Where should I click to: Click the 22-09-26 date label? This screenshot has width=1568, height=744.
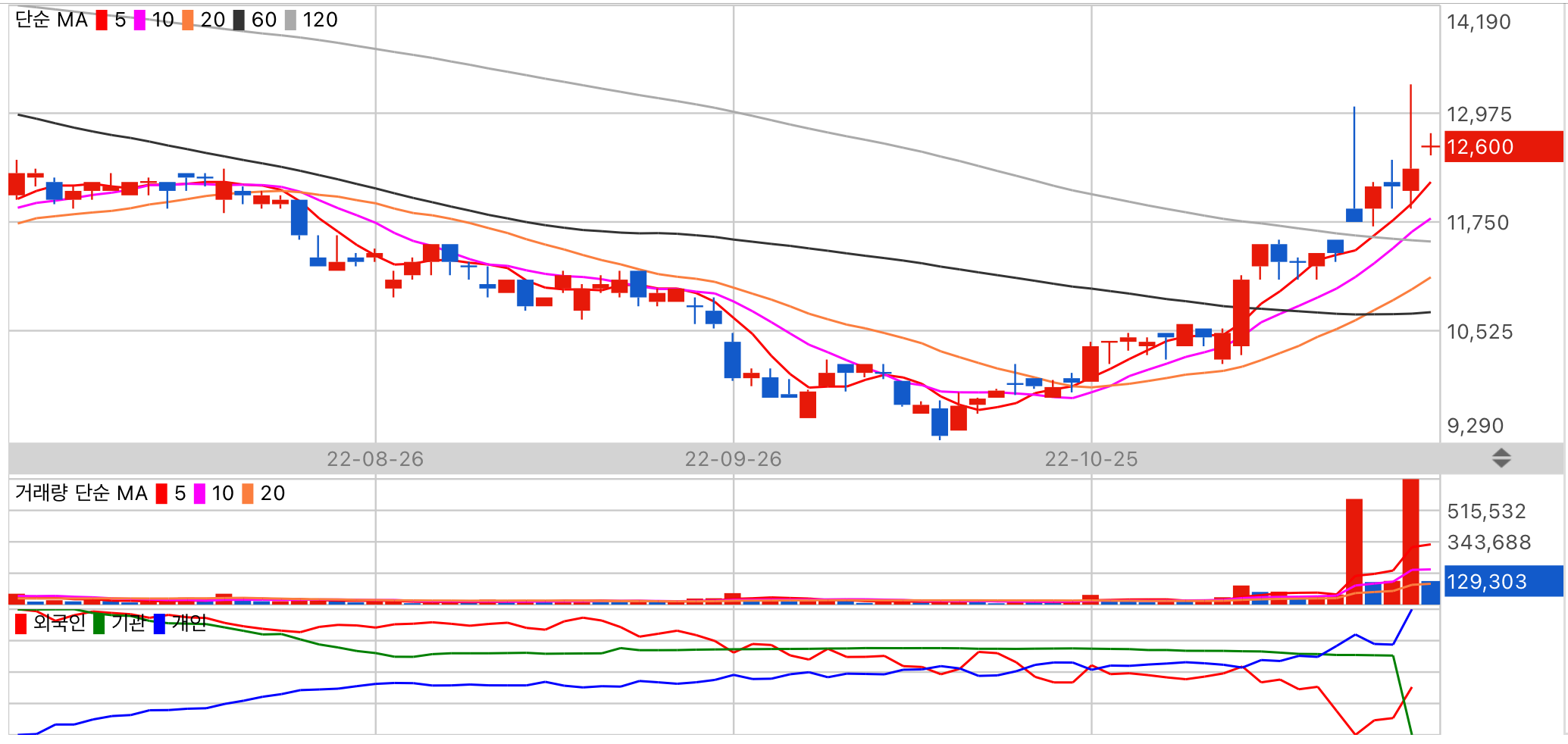[x=733, y=459]
